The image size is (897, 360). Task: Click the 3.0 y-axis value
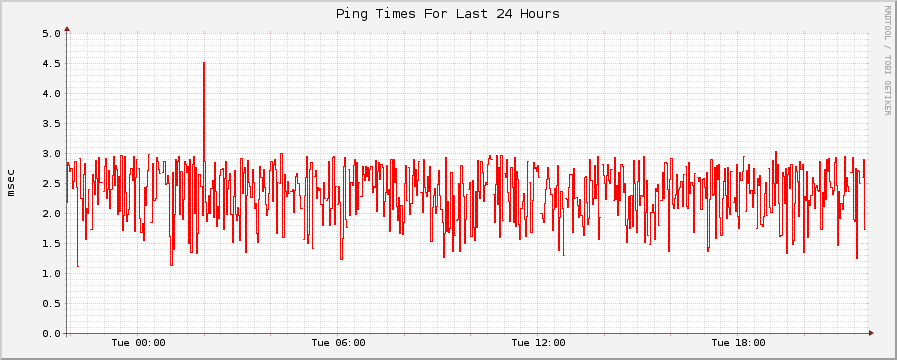(x=51, y=153)
